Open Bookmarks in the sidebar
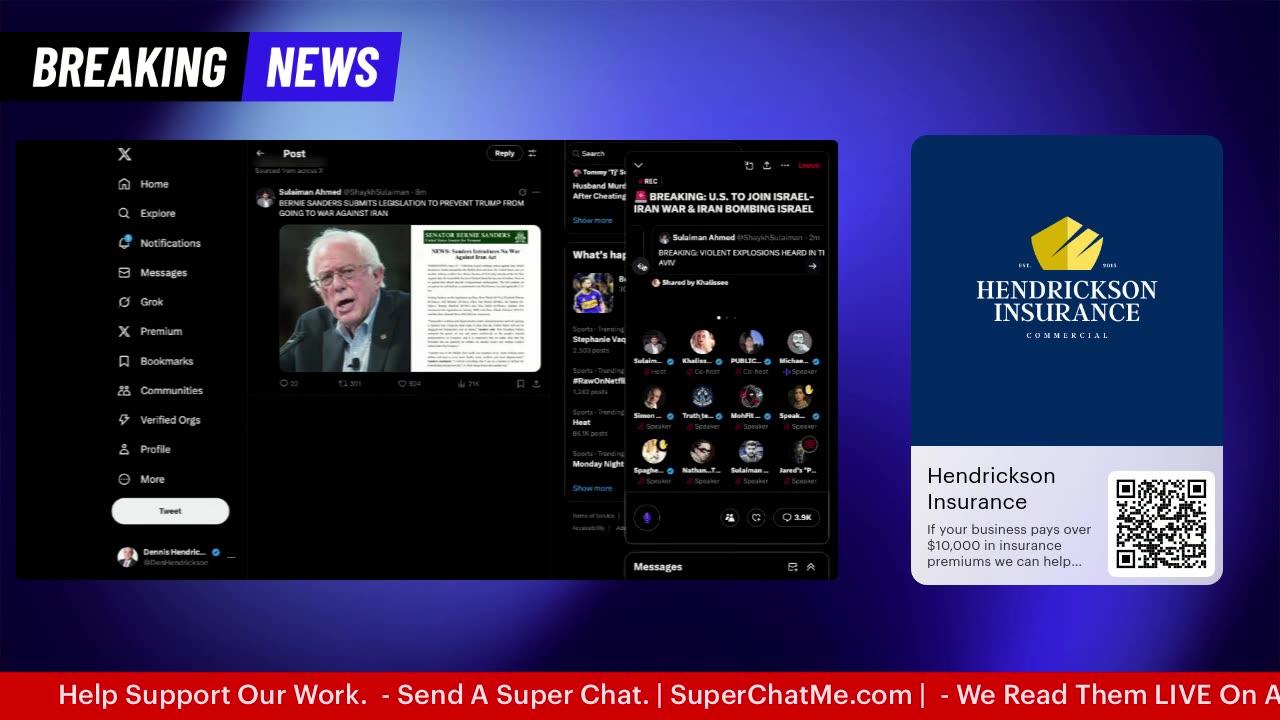Screen dimensions: 1280x720 [156, 361]
